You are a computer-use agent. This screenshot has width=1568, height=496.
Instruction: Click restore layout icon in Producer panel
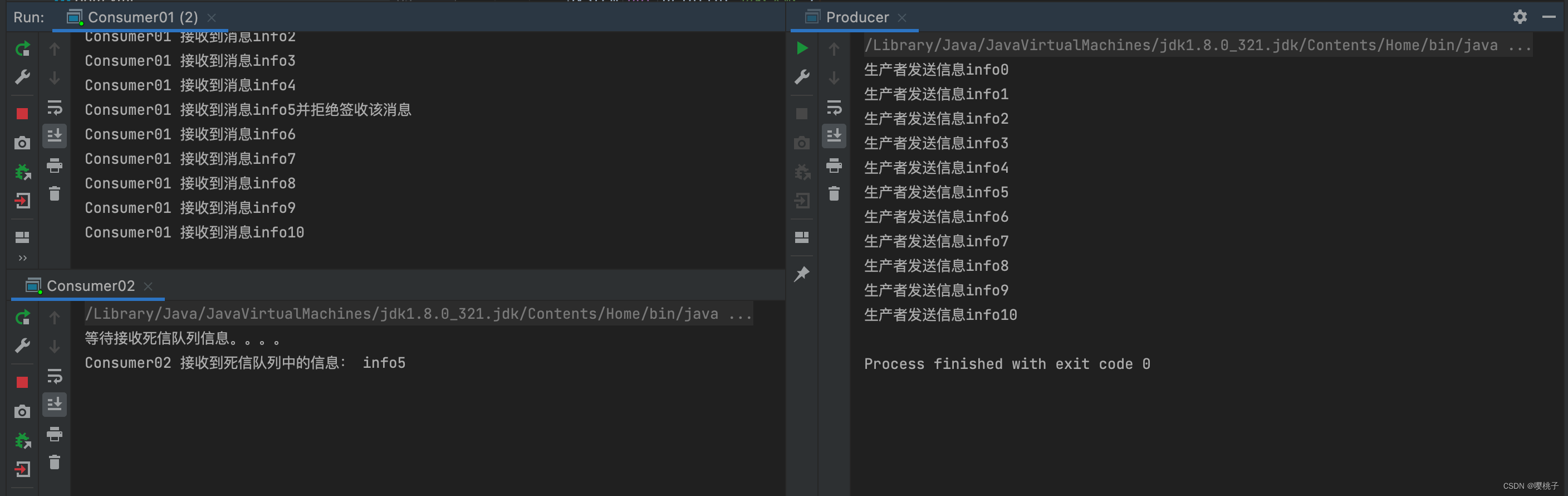[802, 237]
